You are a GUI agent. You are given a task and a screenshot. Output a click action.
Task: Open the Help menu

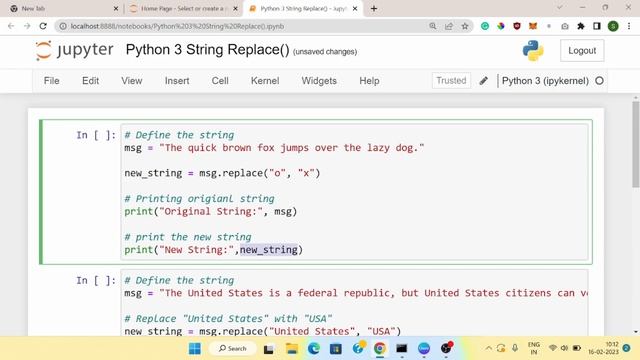pyautogui.click(x=369, y=81)
